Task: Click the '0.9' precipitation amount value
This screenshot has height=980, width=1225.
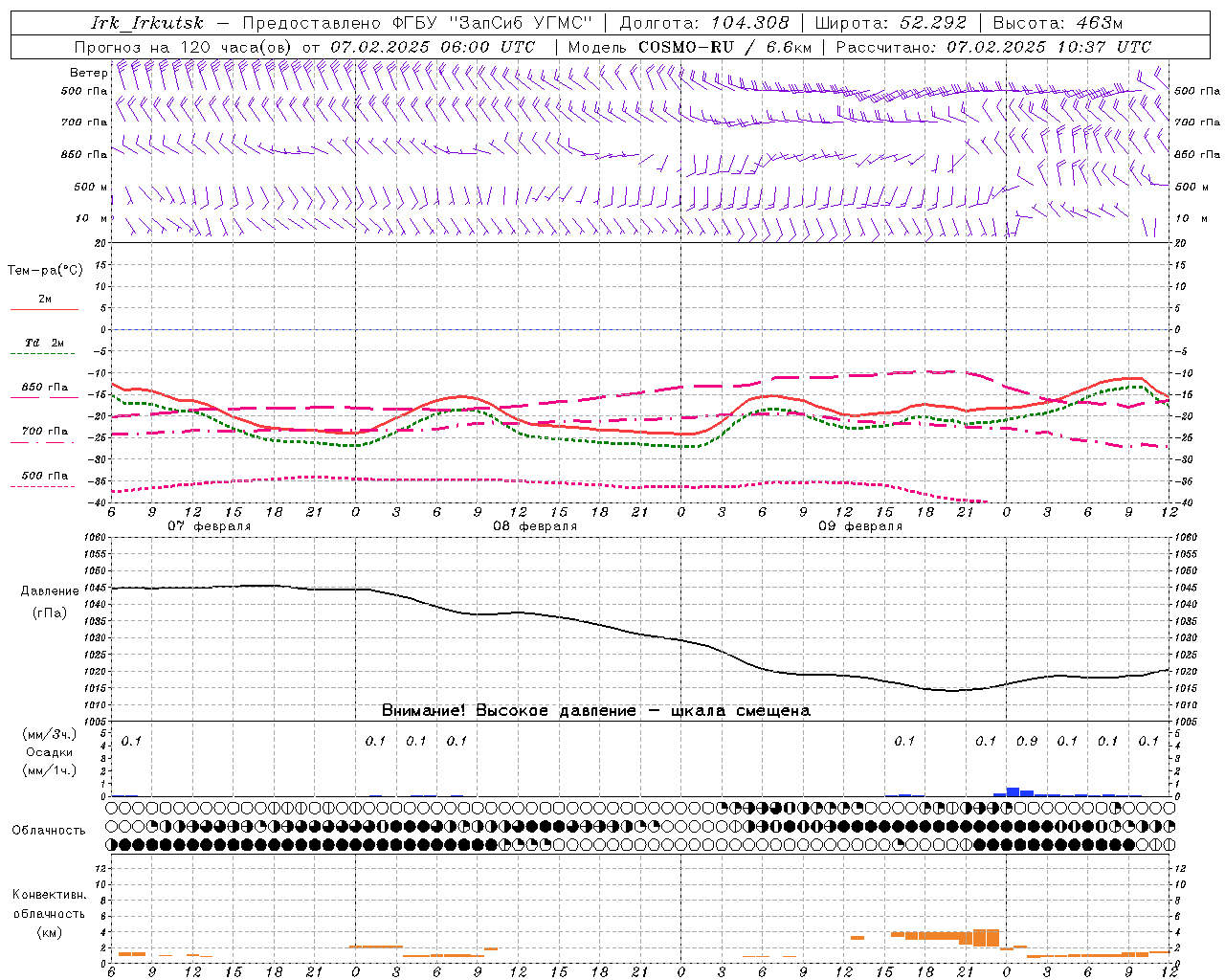Action: coord(1027,741)
